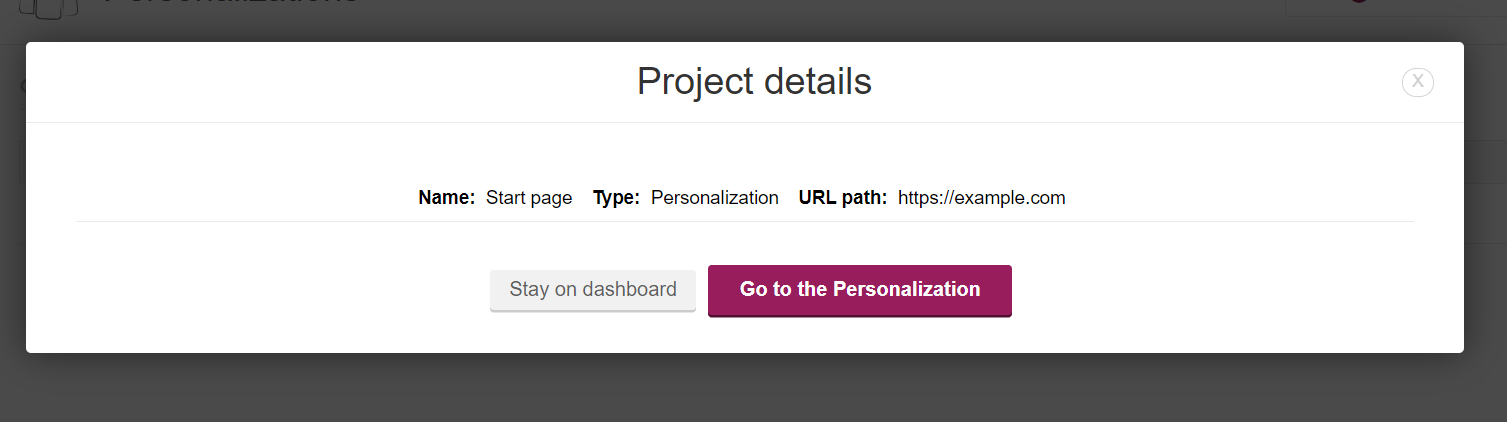Screen dimensions: 1507x422
Task: Click the bold URL path: label
Action: [843, 198]
